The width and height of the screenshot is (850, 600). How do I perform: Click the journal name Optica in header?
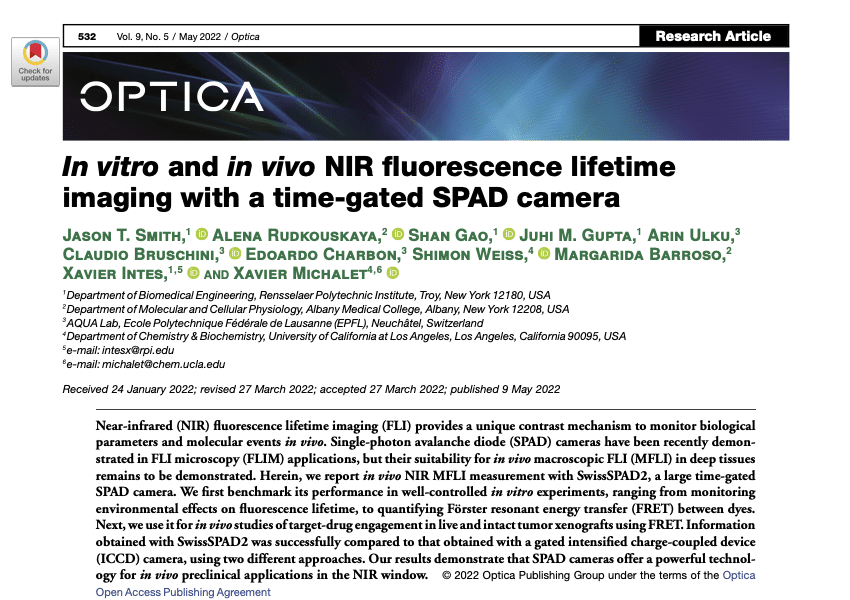[245, 36]
